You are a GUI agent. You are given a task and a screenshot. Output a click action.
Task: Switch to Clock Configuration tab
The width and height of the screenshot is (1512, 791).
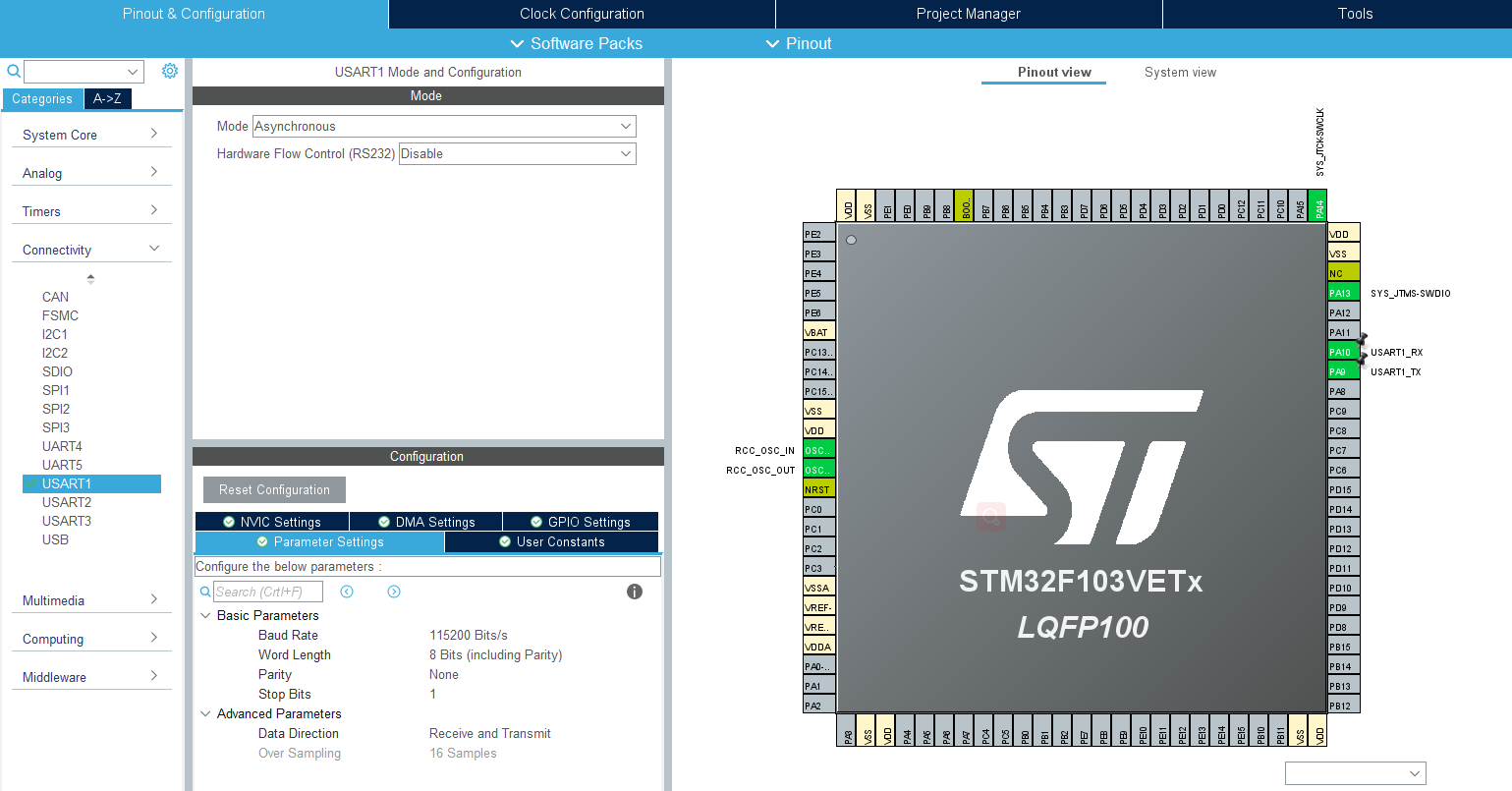pos(582,14)
